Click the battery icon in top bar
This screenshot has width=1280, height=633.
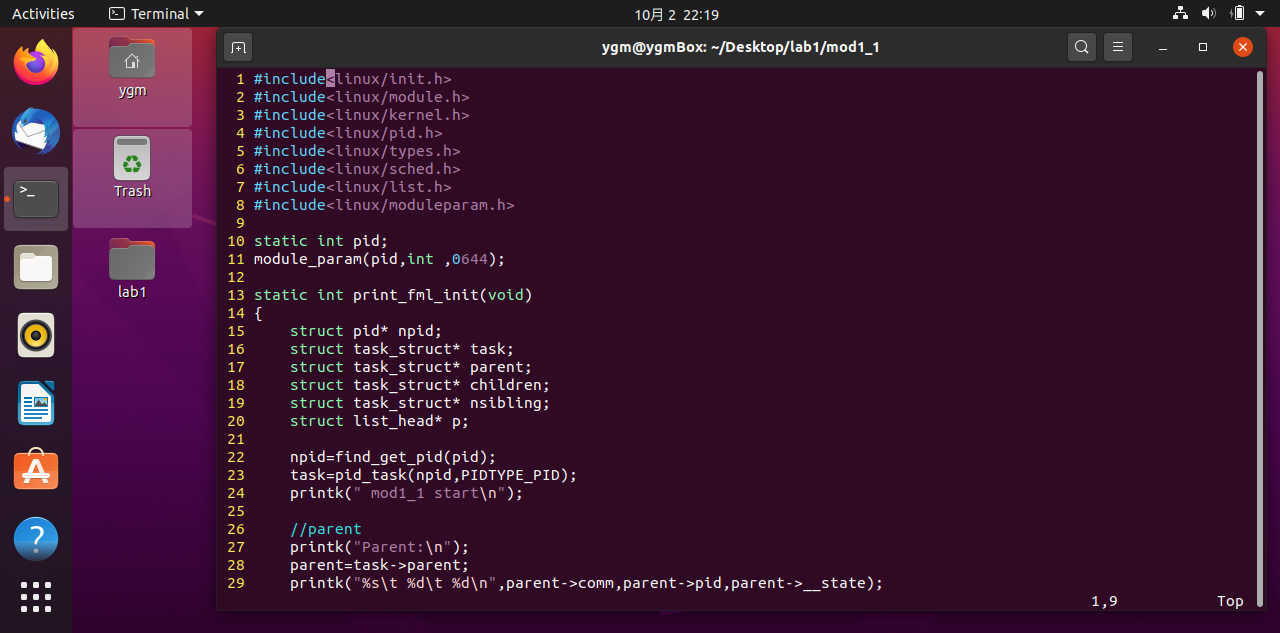coord(1238,13)
